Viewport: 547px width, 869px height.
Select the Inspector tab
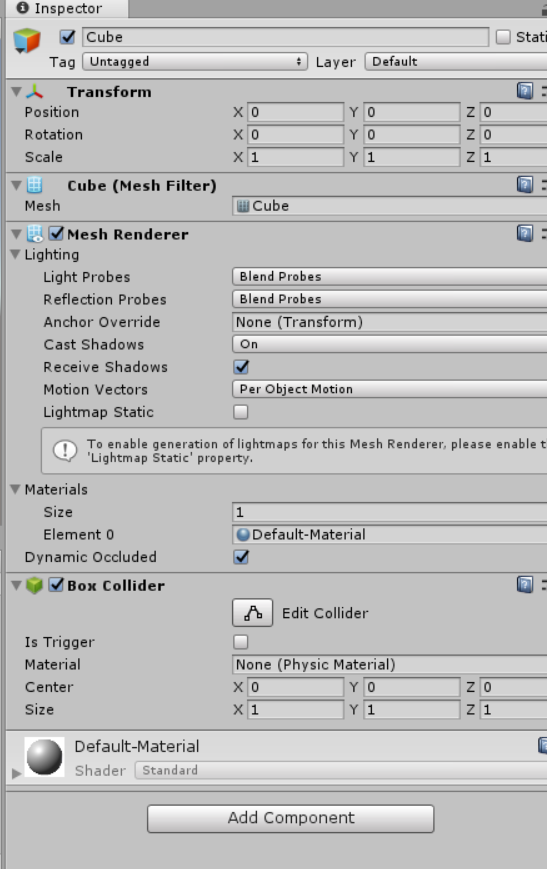pyautogui.click(x=64, y=8)
